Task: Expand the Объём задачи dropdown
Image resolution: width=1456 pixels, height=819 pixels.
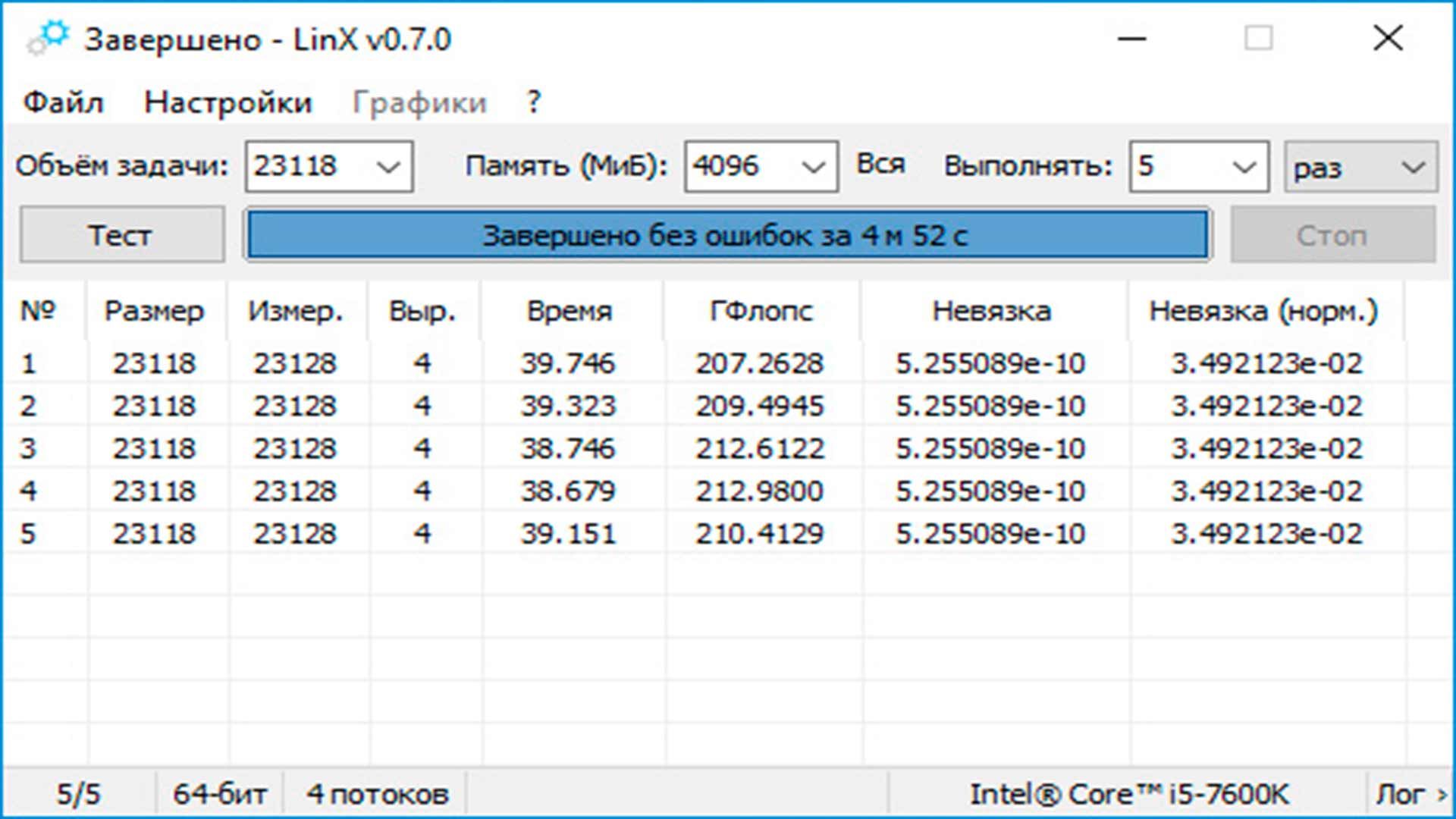Action: (x=389, y=167)
